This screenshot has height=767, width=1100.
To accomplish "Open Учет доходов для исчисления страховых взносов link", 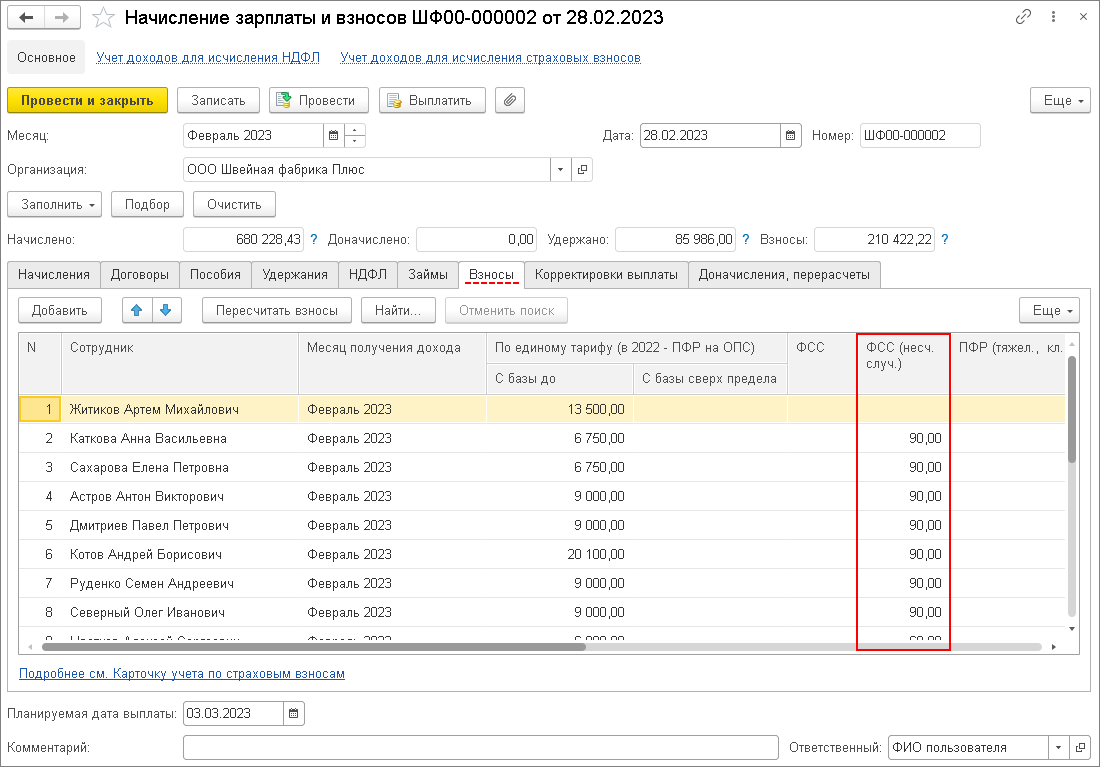I will pos(490,58).
